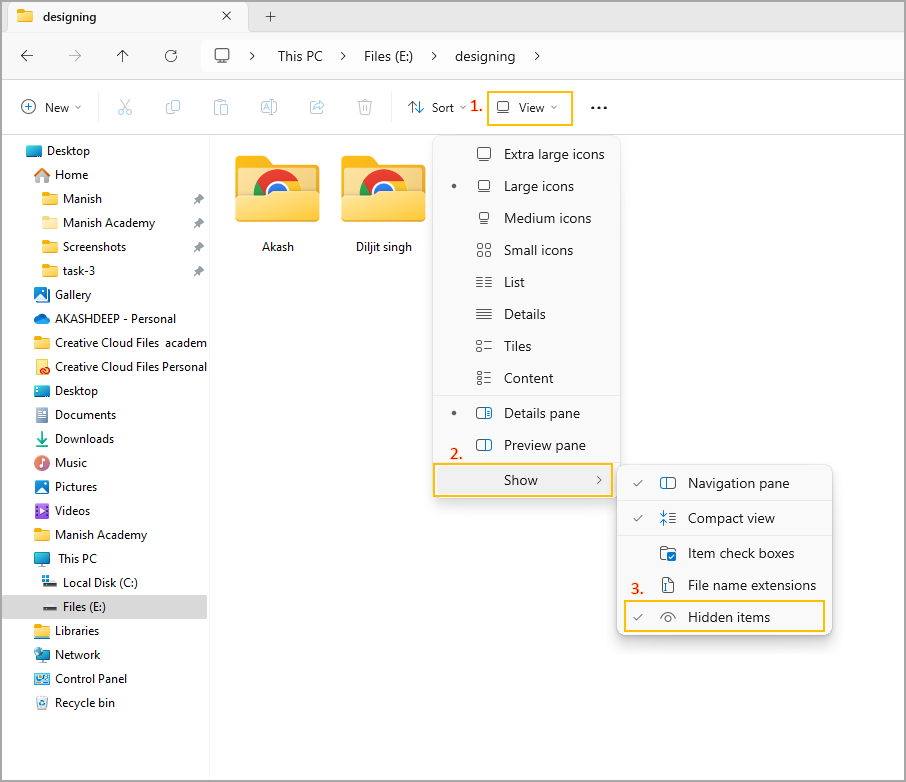This screenshot has height=782, width=906.
Task: Select Extra large icons view
Action: [553, 154]
